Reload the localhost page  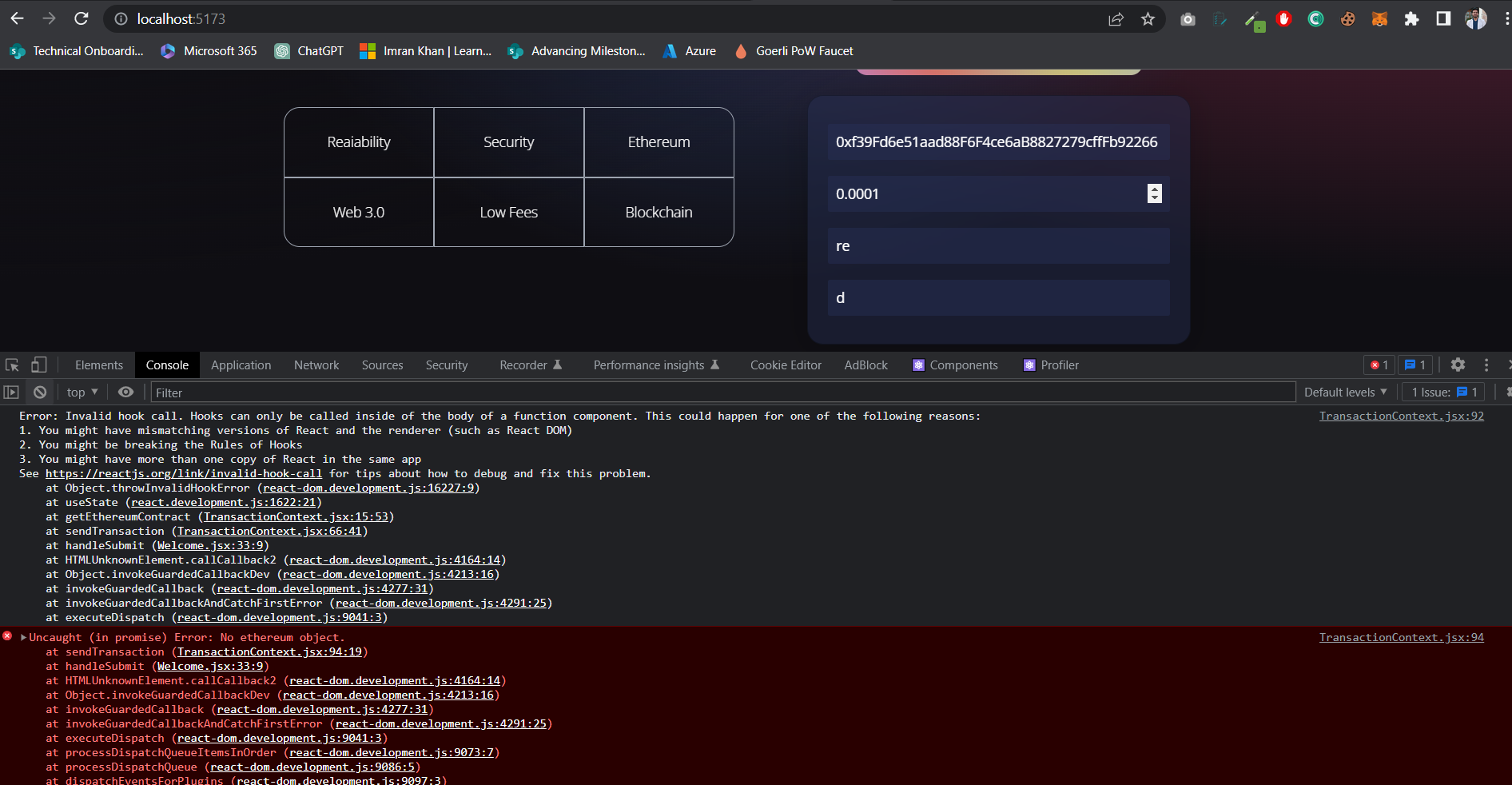click(x=81, y=18)
